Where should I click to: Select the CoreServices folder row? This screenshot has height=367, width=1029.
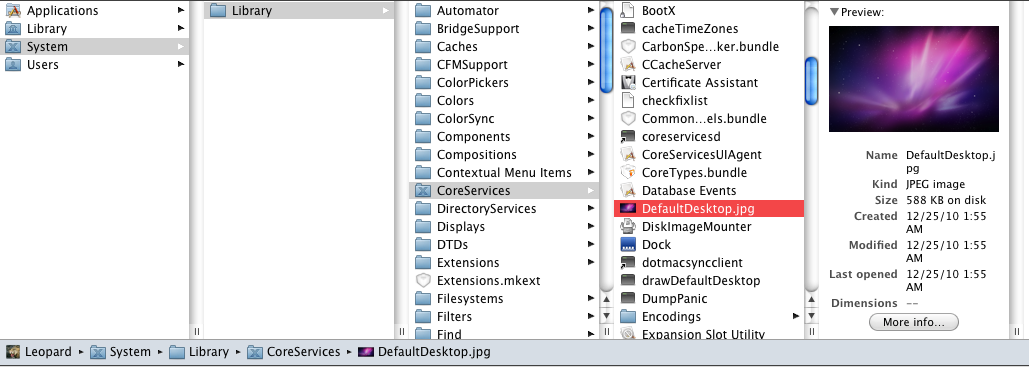point(504,190)
